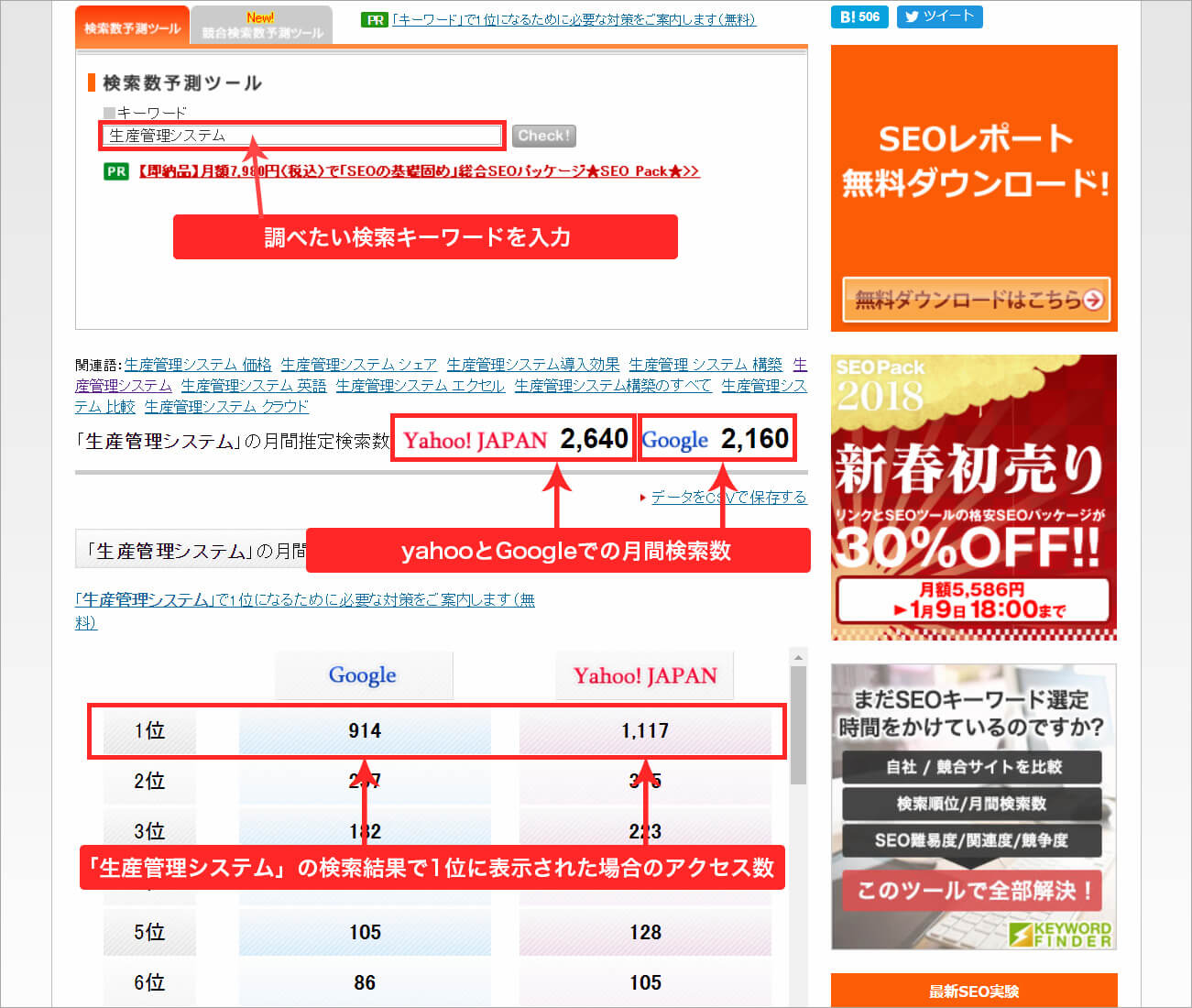Click Google 914 value in 1位 row
Screen dimensions: 1192x1008
click(365, 731)
